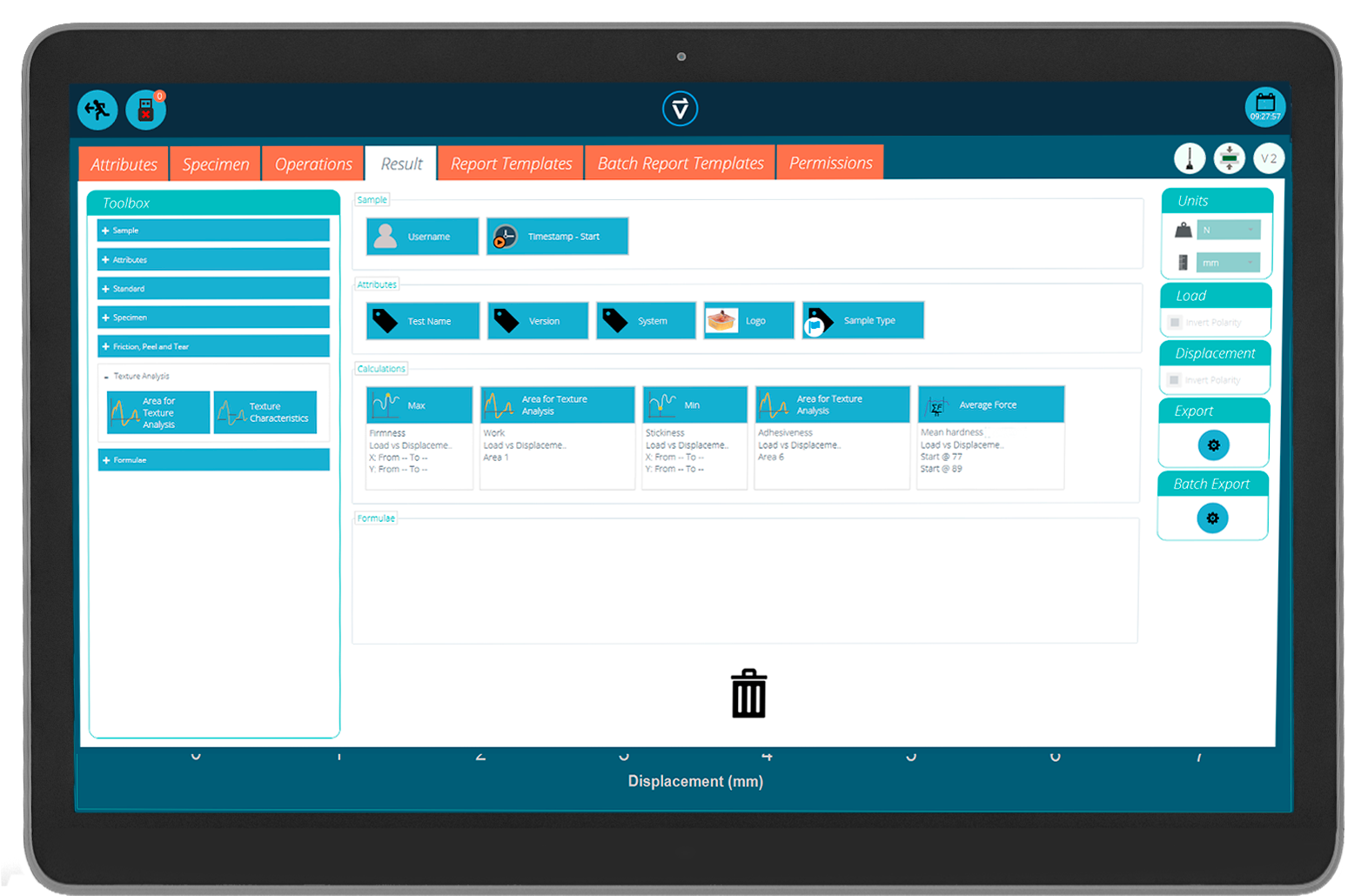Expand Friction, Peel and Tear section
The height and width of the screenshot is (896, 1368).
click(x=213, y=346)
